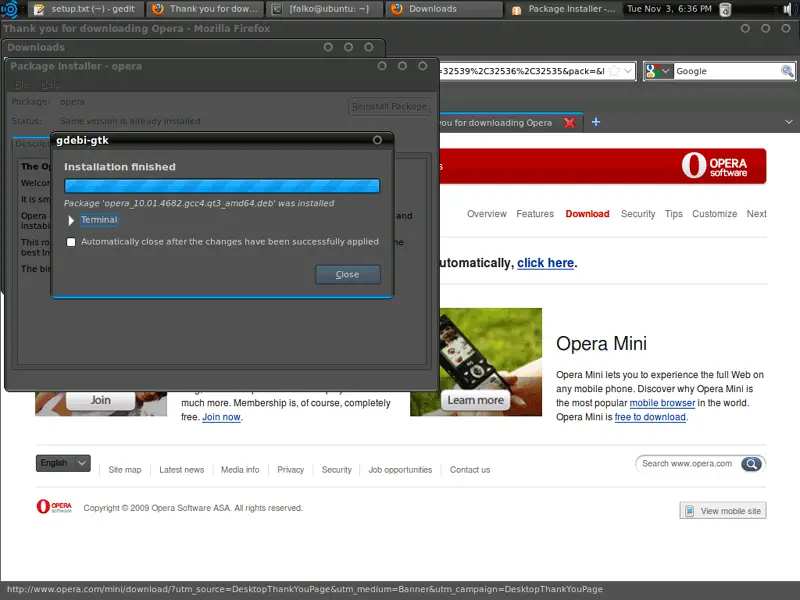Click the clock showing Tue Nov 3

pos(669,9)
